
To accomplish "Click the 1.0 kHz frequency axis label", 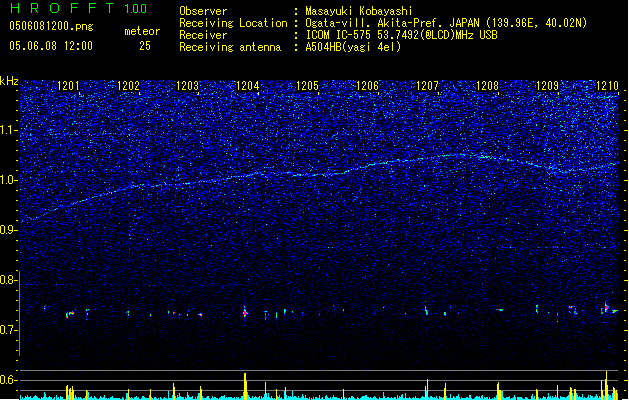I will click(8, 180).
